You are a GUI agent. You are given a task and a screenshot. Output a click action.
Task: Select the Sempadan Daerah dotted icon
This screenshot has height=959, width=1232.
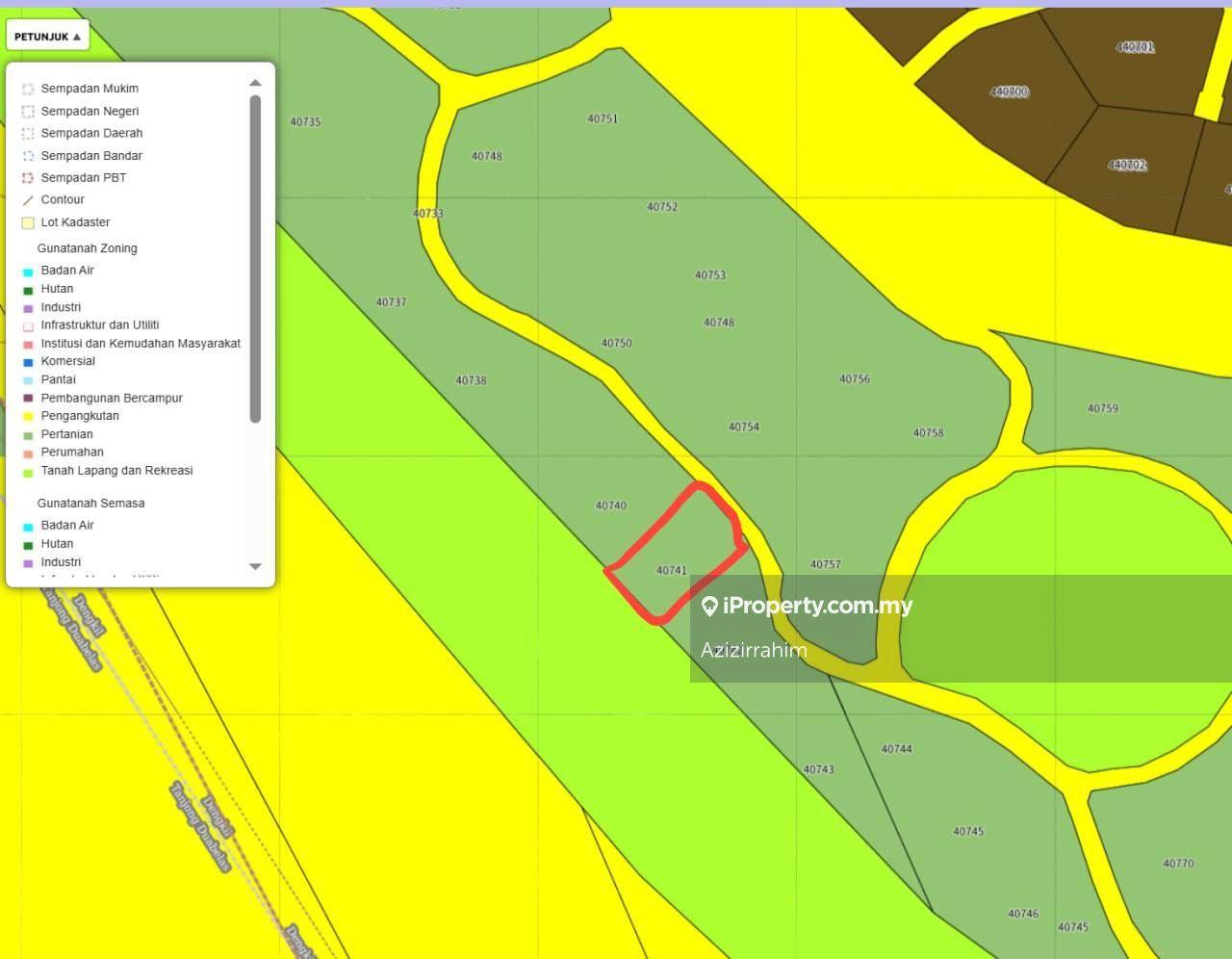tap(28, 134)
